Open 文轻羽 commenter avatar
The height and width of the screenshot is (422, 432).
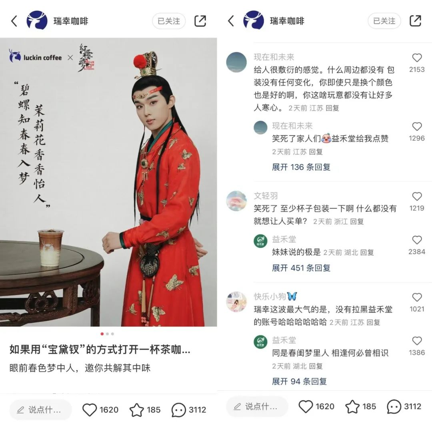click(x=236, y=201)
